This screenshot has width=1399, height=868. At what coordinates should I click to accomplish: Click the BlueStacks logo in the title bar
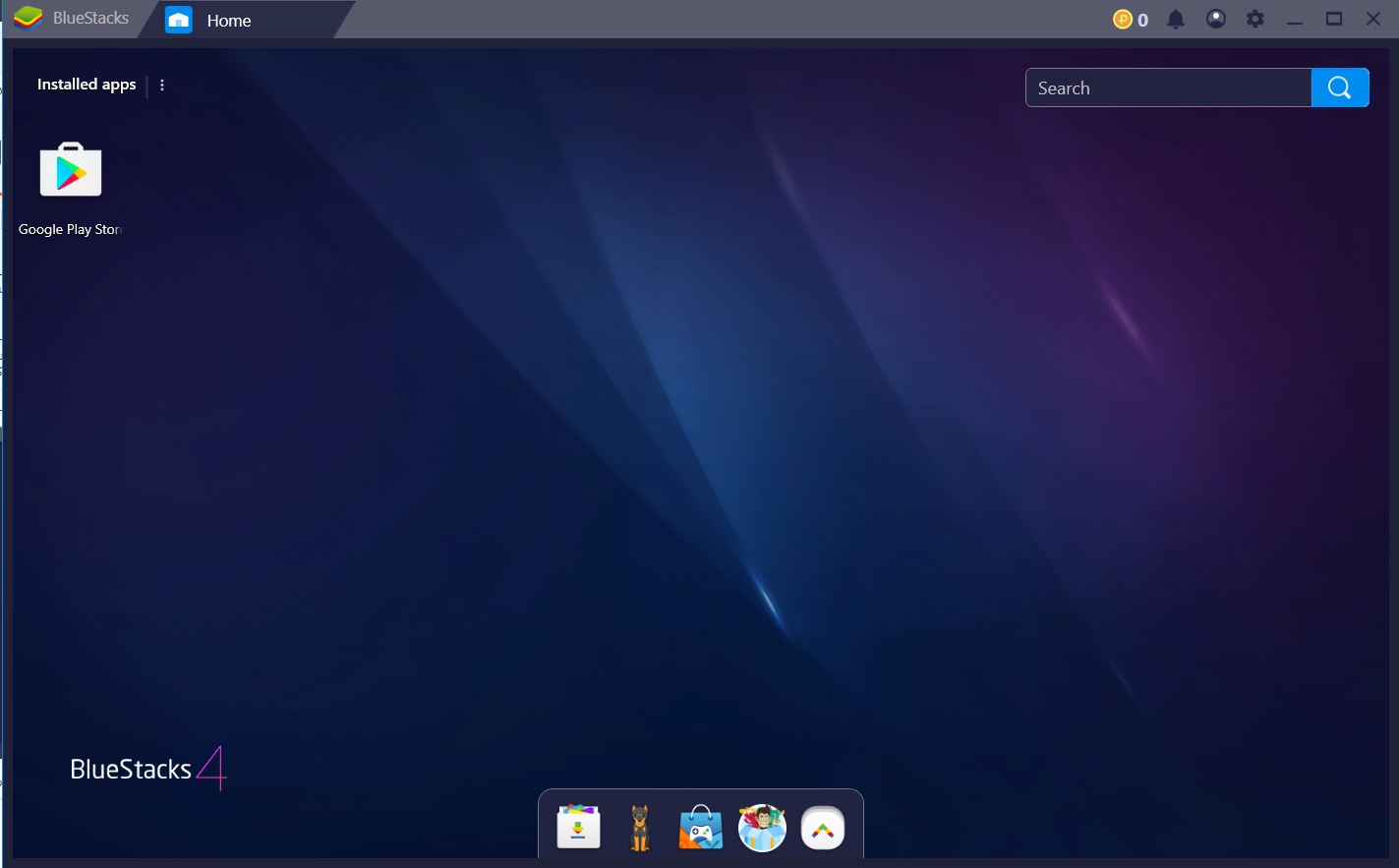[x=27, y=17]
